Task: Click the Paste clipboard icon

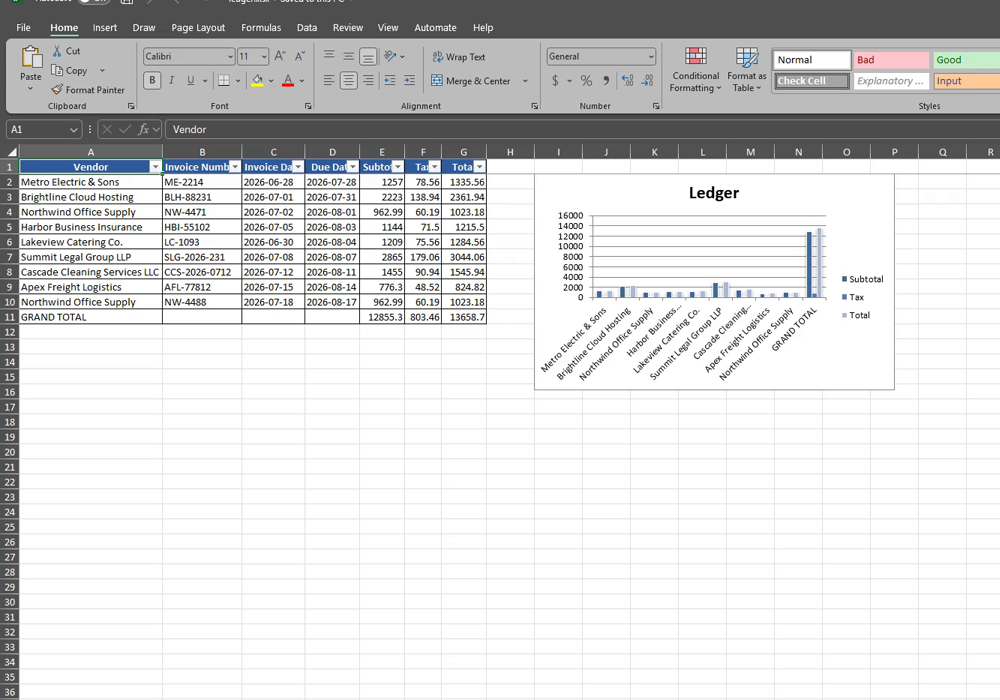Action: [x=31, y=57]
